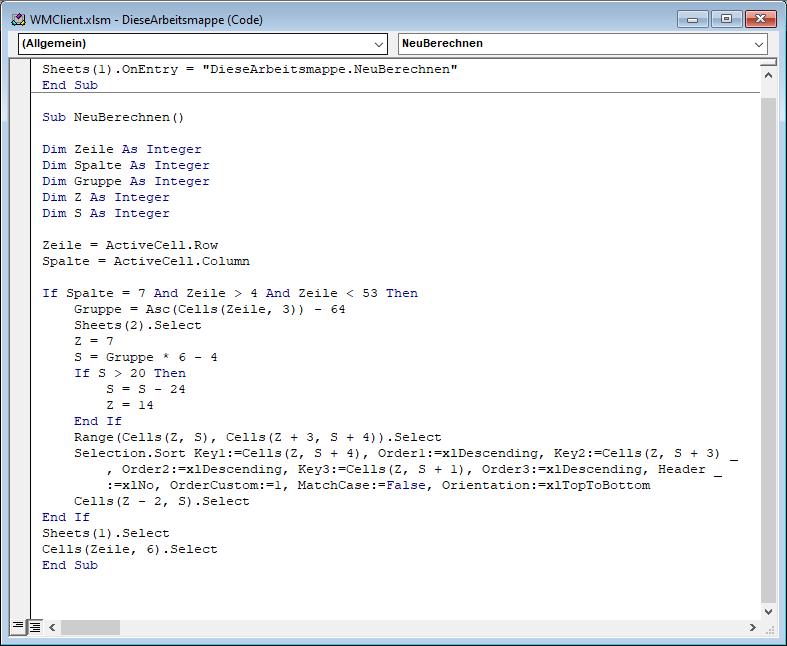
Task: Click the 'Range(Cells(Z, S)' select line
Action: point(258,438)
